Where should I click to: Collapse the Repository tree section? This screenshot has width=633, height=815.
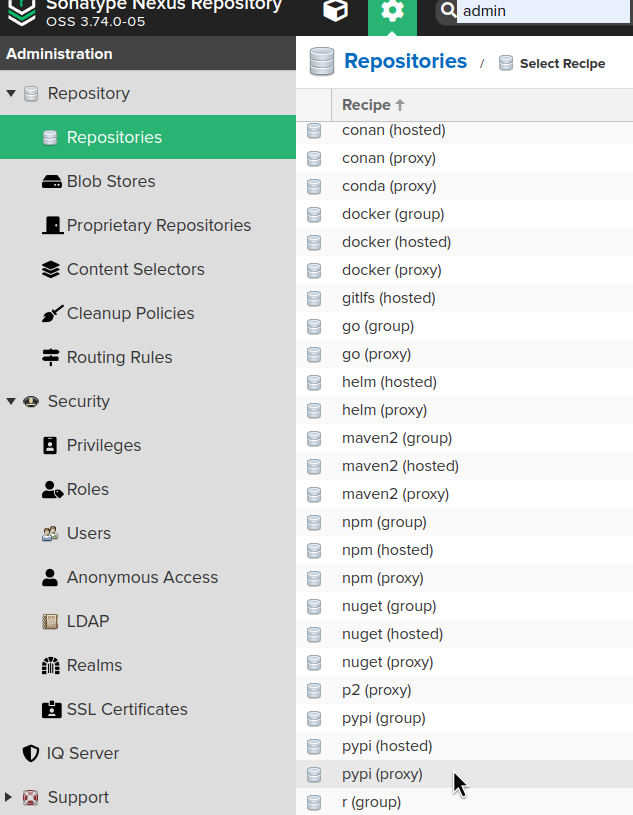tap(11, 94)
